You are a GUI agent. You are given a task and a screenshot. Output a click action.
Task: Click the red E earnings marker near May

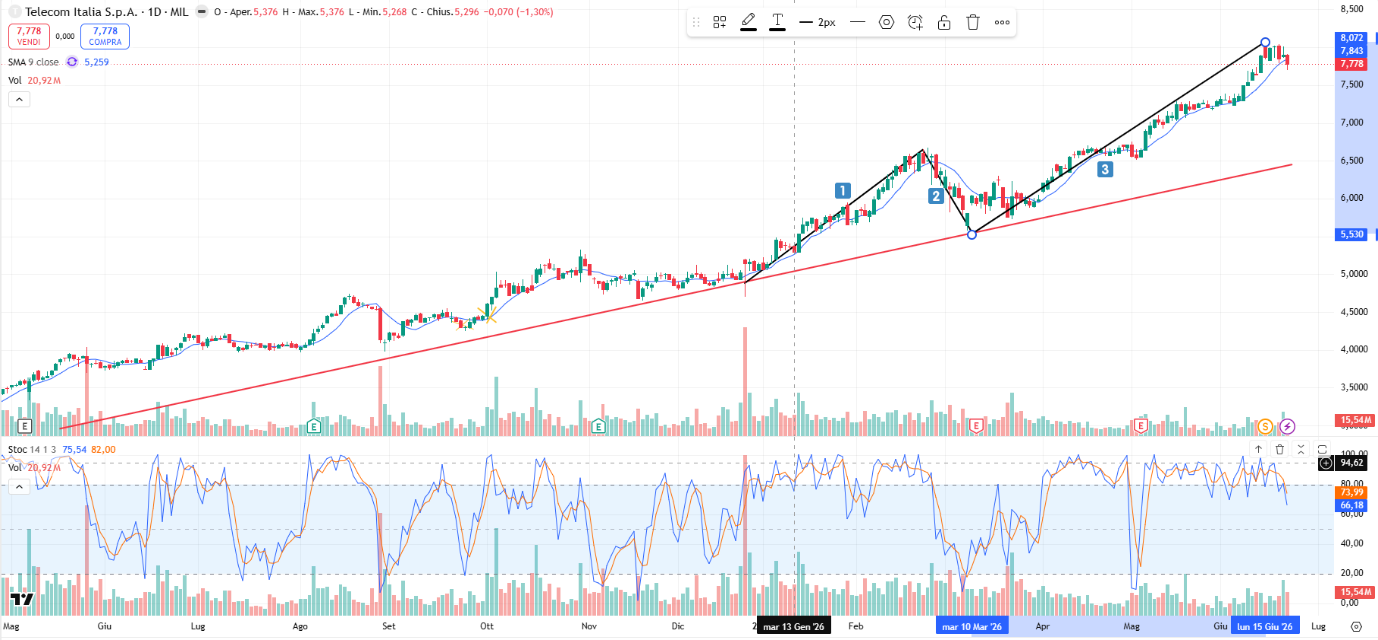point(1140,426)
